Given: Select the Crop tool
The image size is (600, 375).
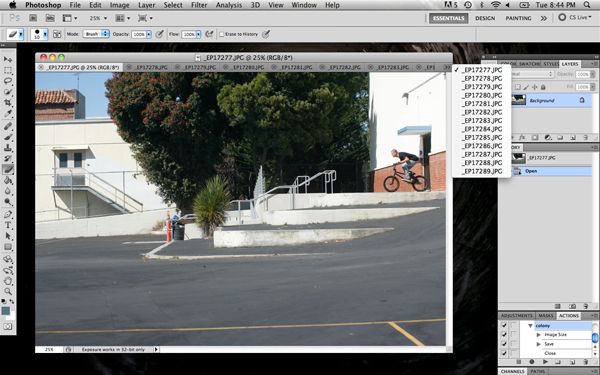Looking at the screenshot, I should tap(8, 103).
